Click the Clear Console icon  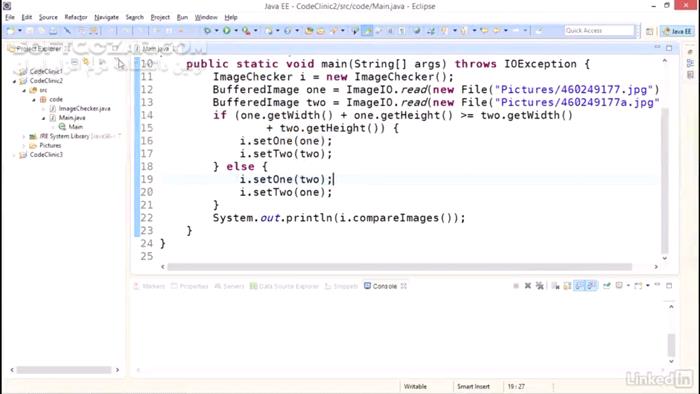pos(555,286)
